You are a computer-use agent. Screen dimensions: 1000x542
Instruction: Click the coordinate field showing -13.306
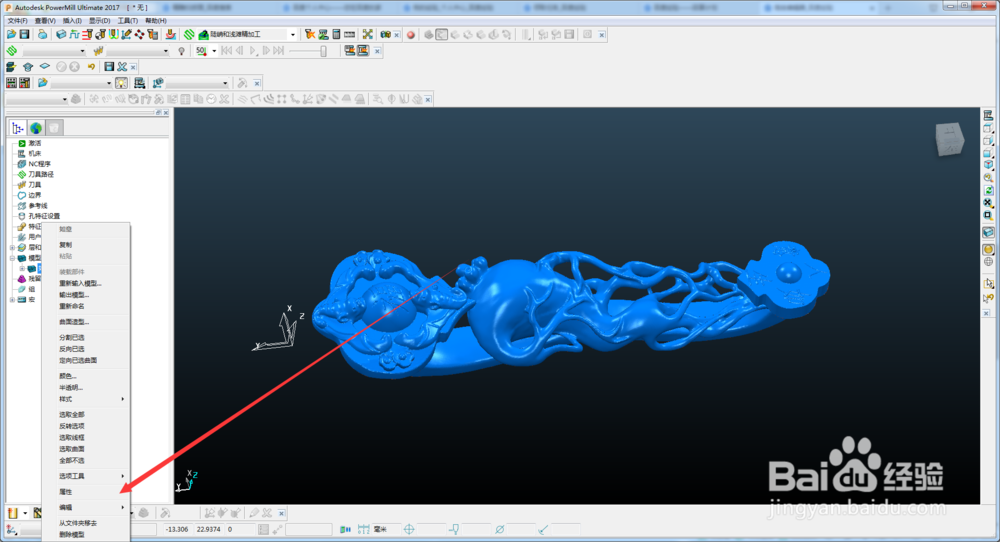177,529
